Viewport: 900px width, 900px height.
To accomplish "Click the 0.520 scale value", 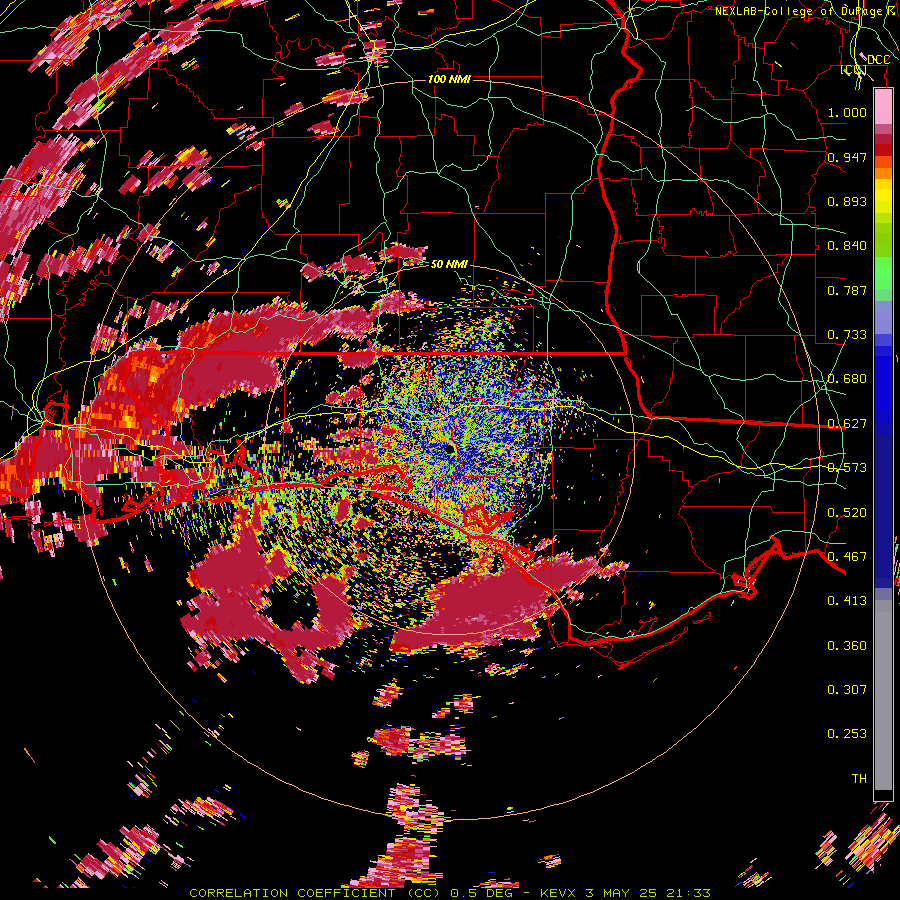I will (x=847, y=513).
